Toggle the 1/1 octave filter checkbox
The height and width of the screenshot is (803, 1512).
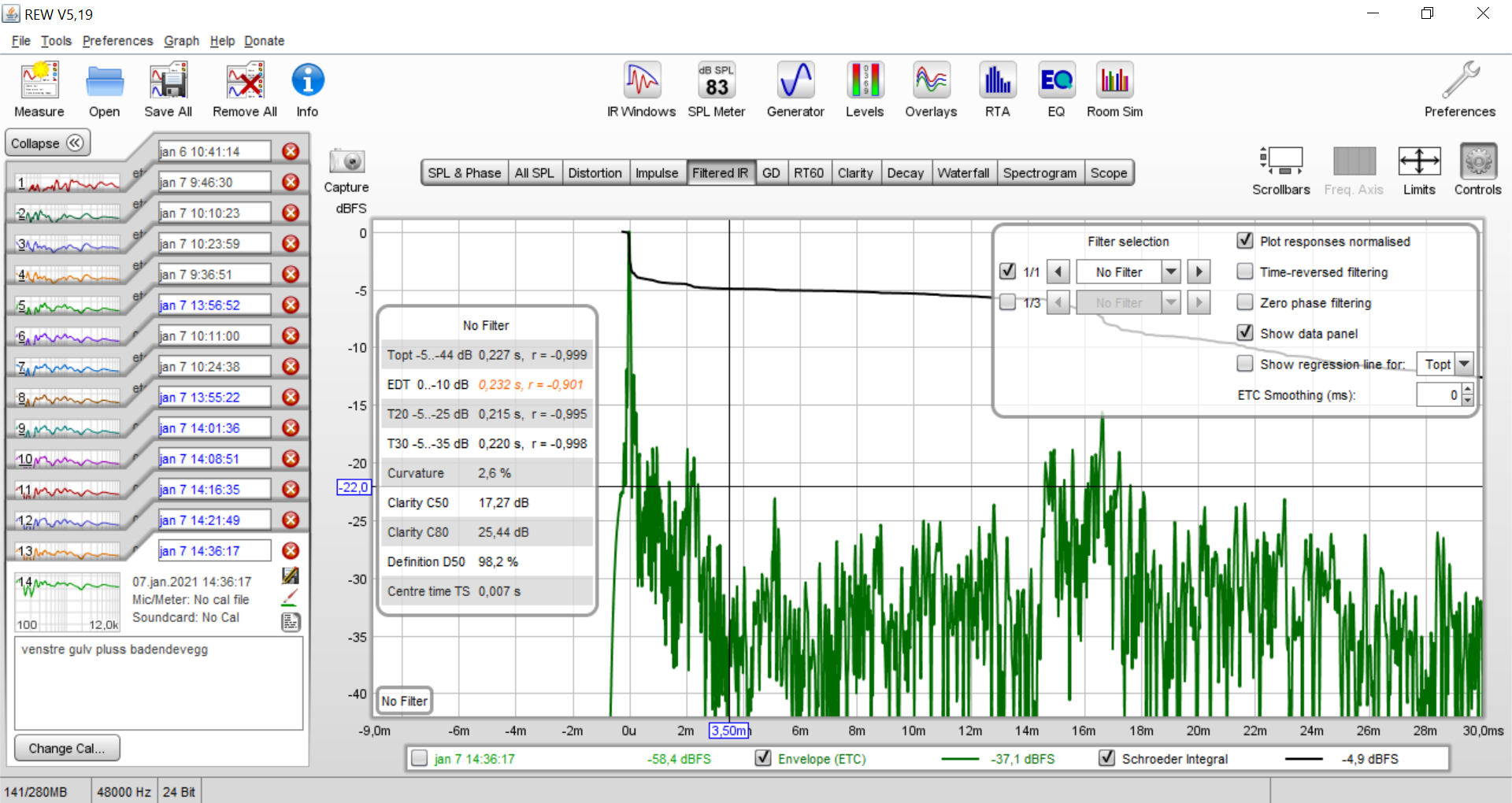(x=1007, y=271)
